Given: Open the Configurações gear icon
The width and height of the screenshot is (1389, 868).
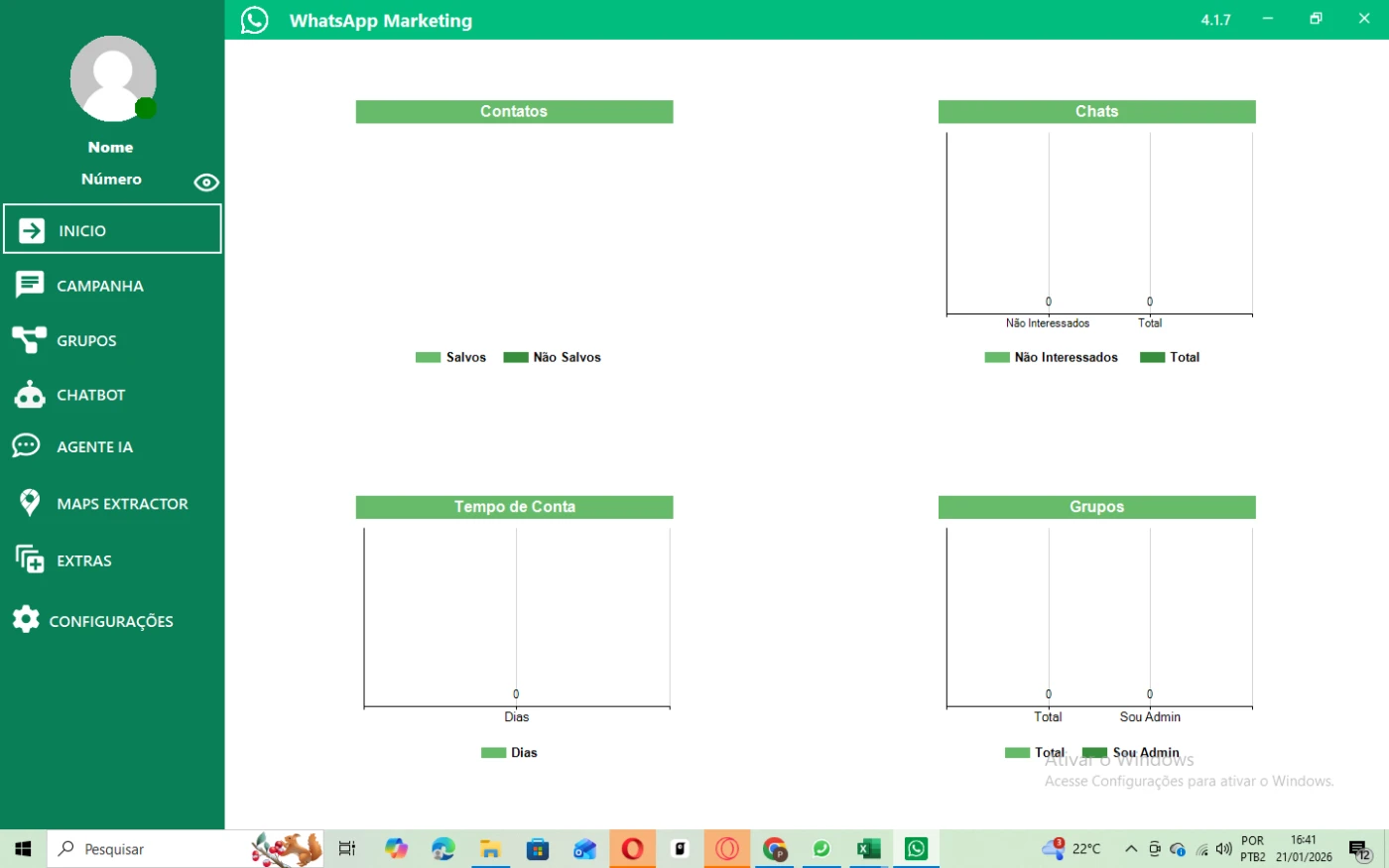Looking at the screenshot, I should coord(26,620).
